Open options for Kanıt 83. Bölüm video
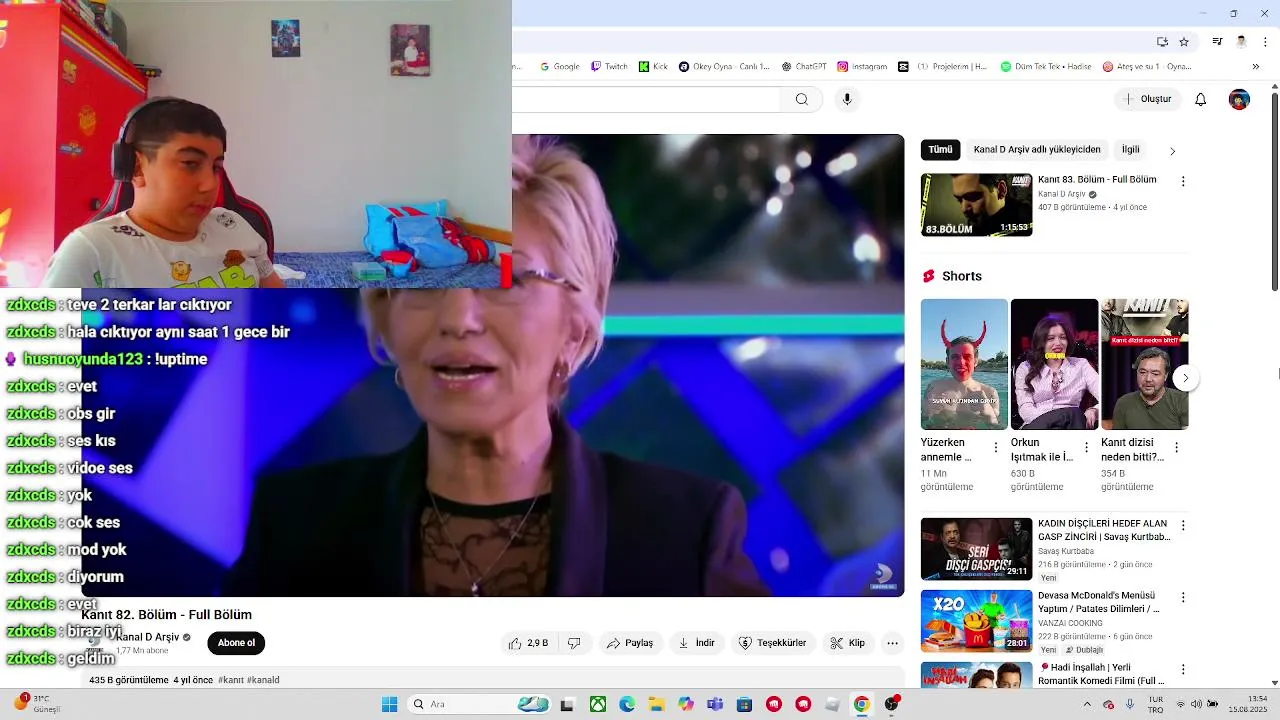Screen dimensions: 1280x720 coord(1183,182)
